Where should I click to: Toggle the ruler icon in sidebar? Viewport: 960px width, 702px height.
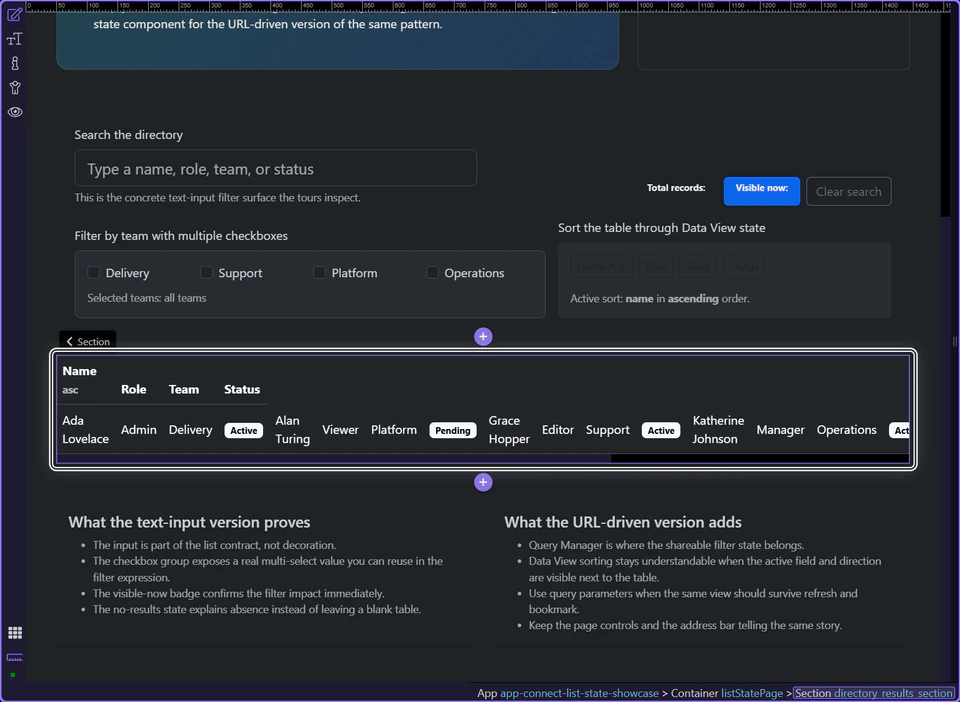(15, 657)
